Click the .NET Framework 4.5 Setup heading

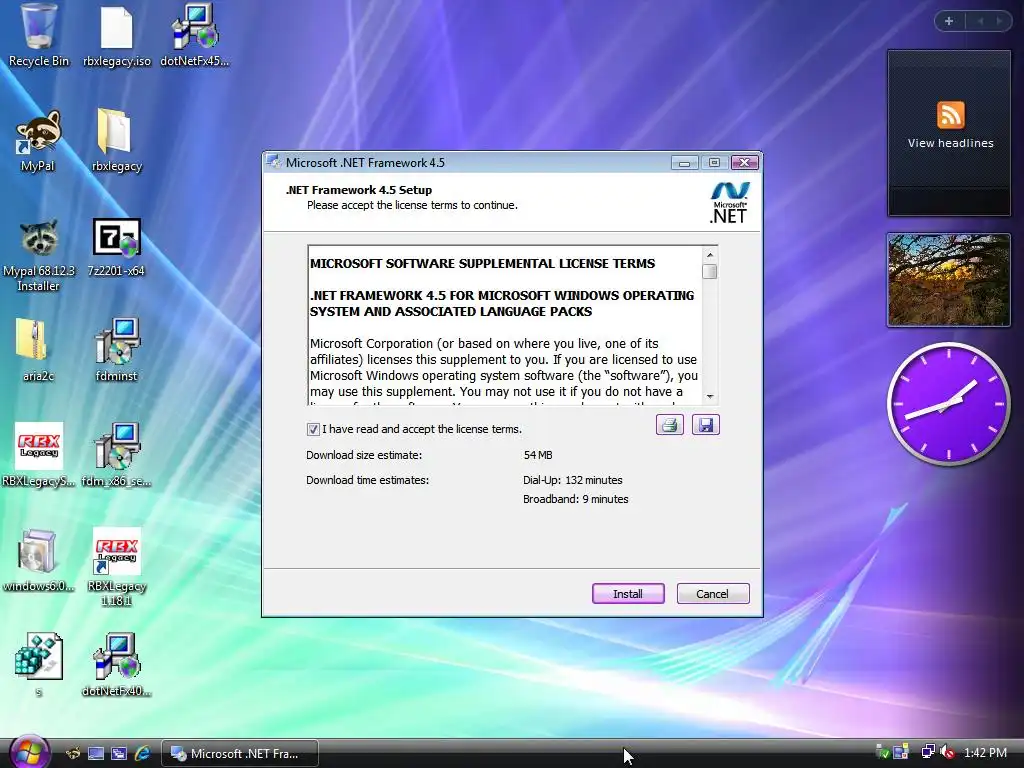(359, 190)
